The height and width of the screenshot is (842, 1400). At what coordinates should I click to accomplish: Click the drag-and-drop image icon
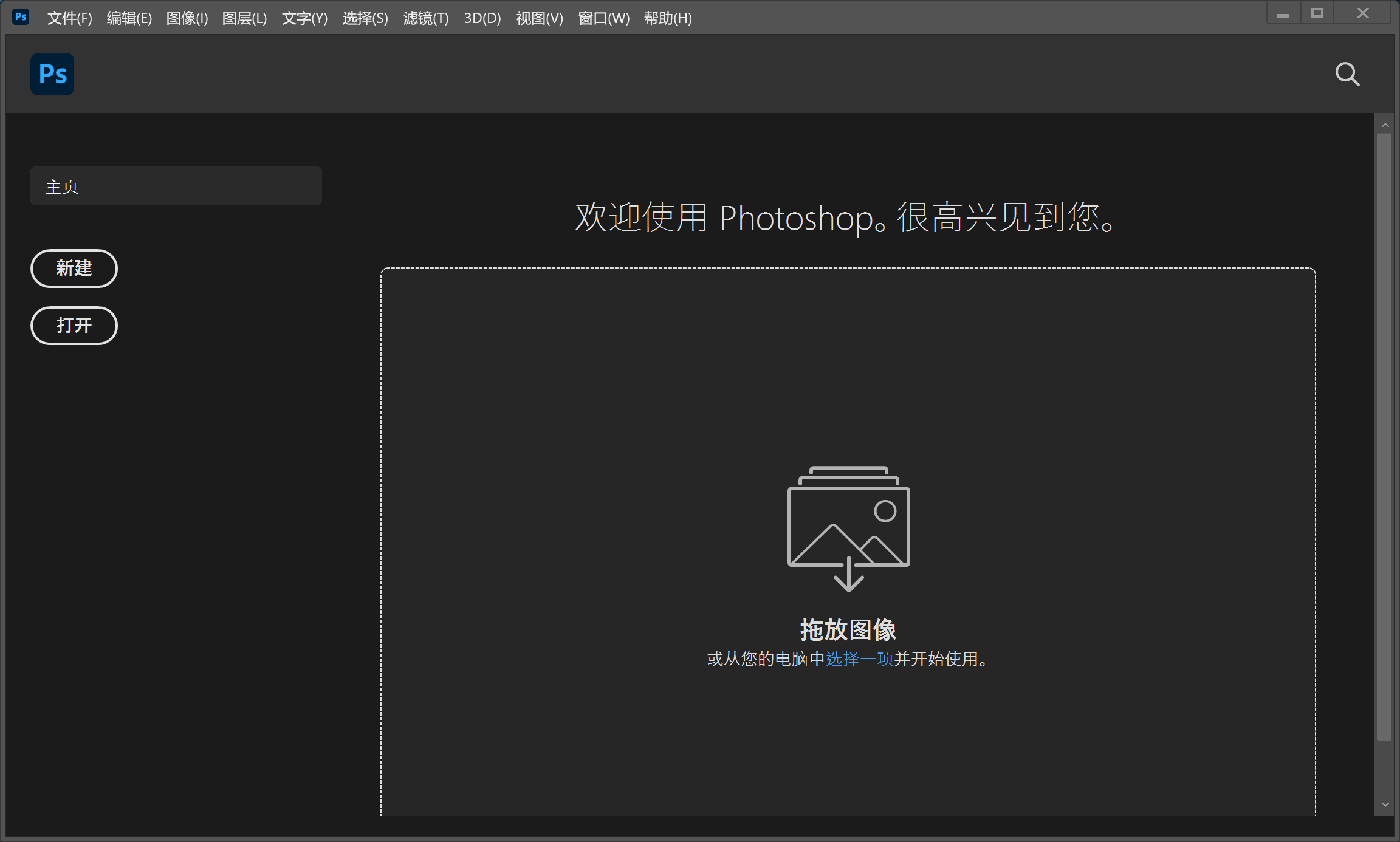848,529
